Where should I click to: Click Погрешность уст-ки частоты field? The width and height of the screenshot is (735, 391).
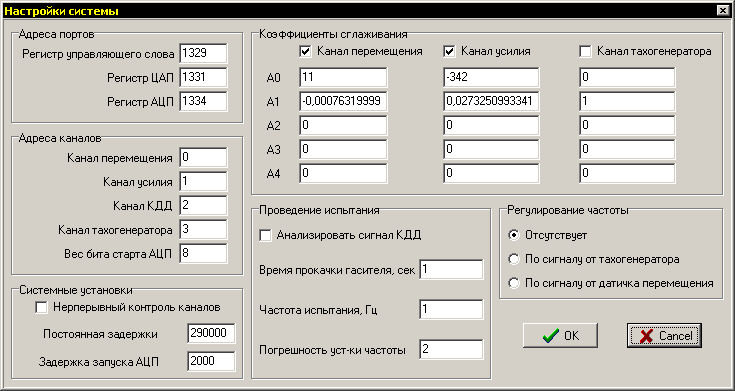tap(451, 349)
